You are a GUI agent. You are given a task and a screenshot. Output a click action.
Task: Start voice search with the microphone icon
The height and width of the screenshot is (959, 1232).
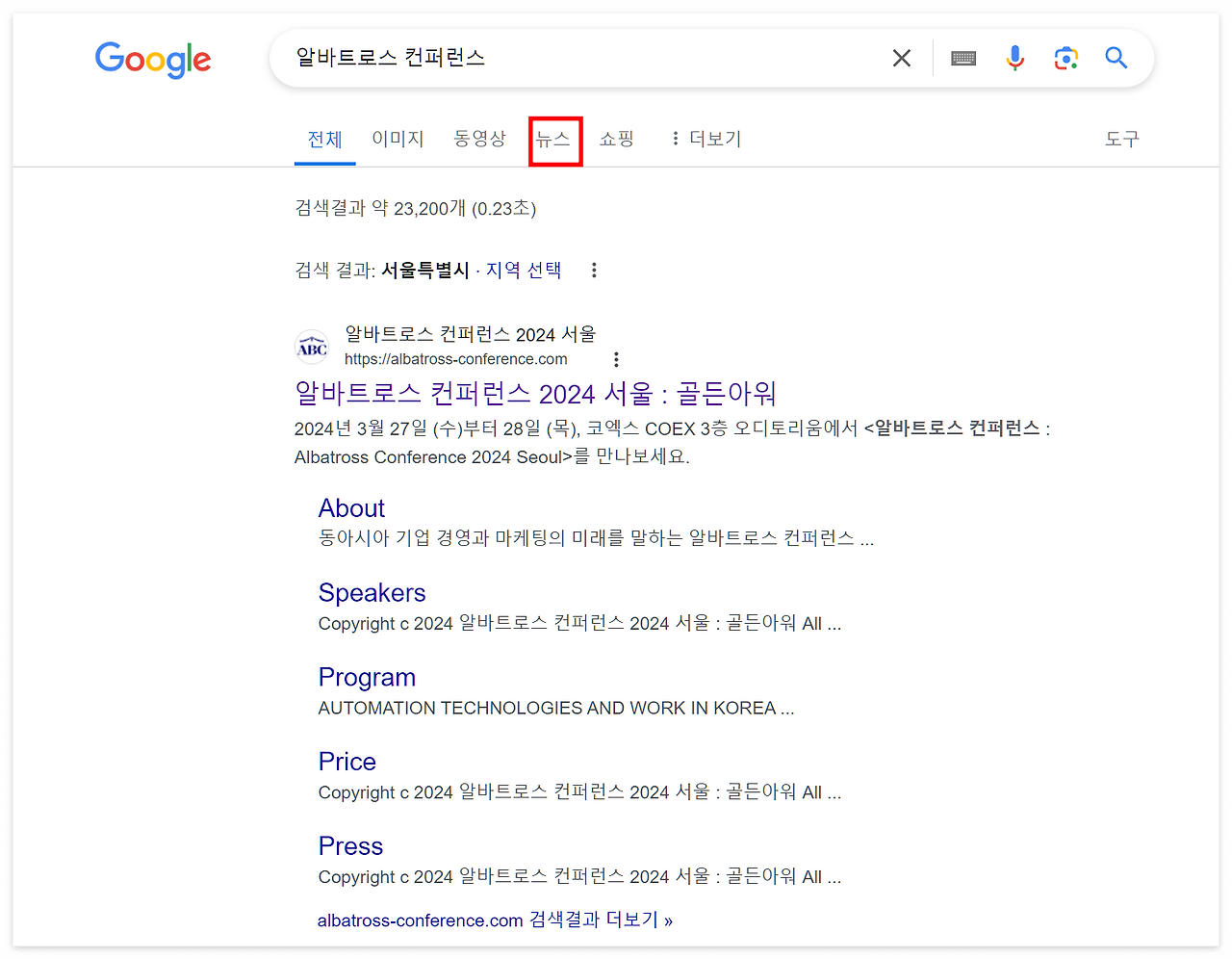(1014, 59)
